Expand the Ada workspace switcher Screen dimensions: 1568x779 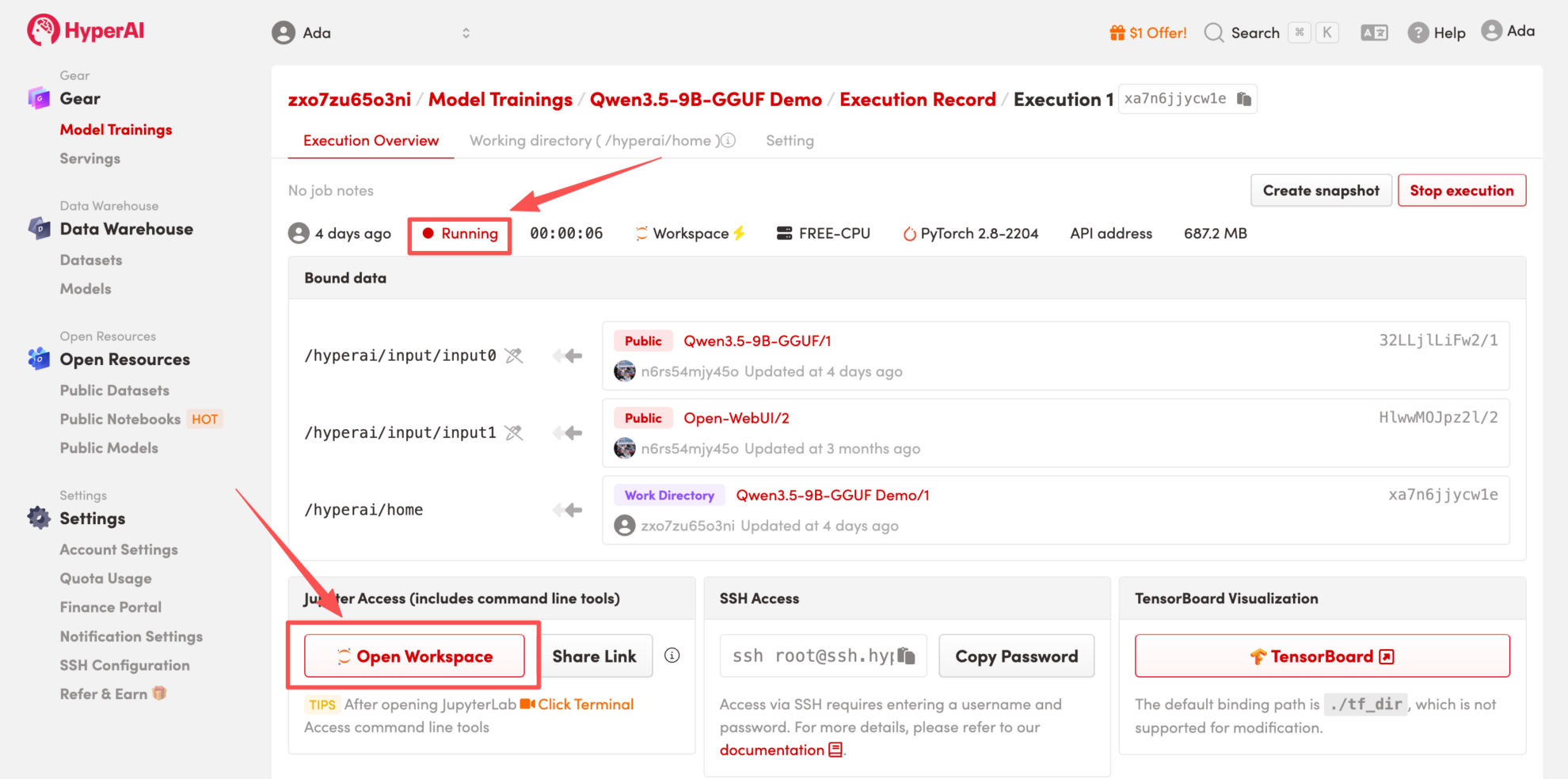coord(466,32)
